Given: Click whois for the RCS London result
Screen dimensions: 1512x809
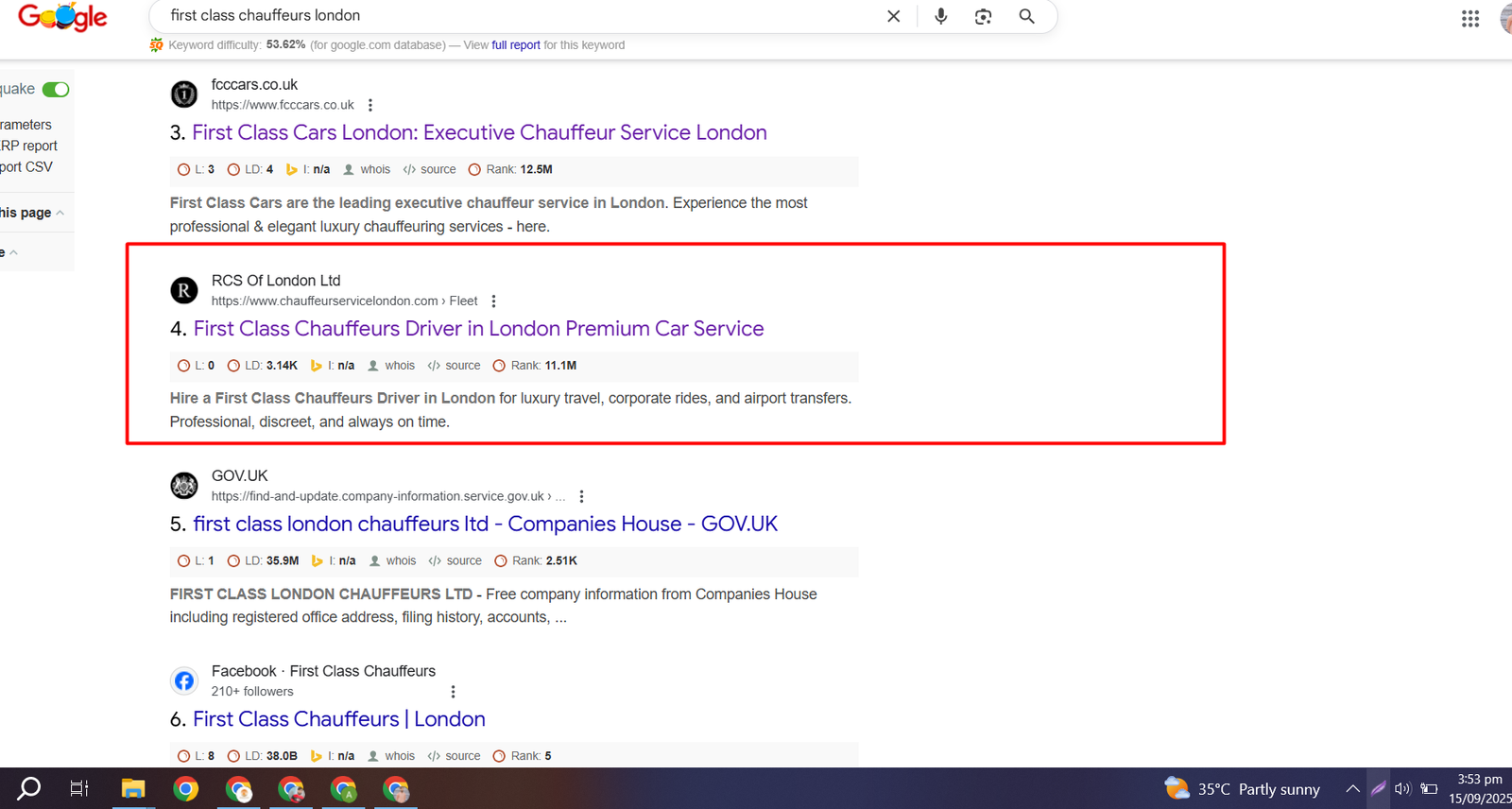Looking at the screenshot, I should pyautogui.click(x=399, y=366).
